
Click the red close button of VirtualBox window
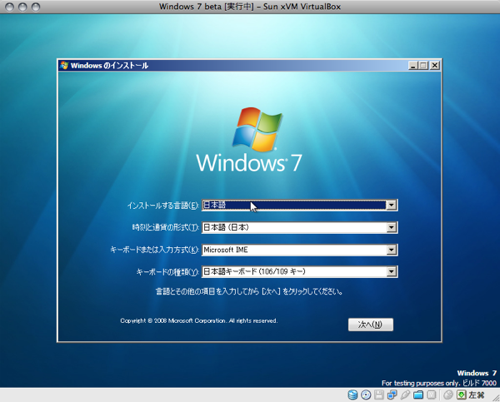pos(10,7)
